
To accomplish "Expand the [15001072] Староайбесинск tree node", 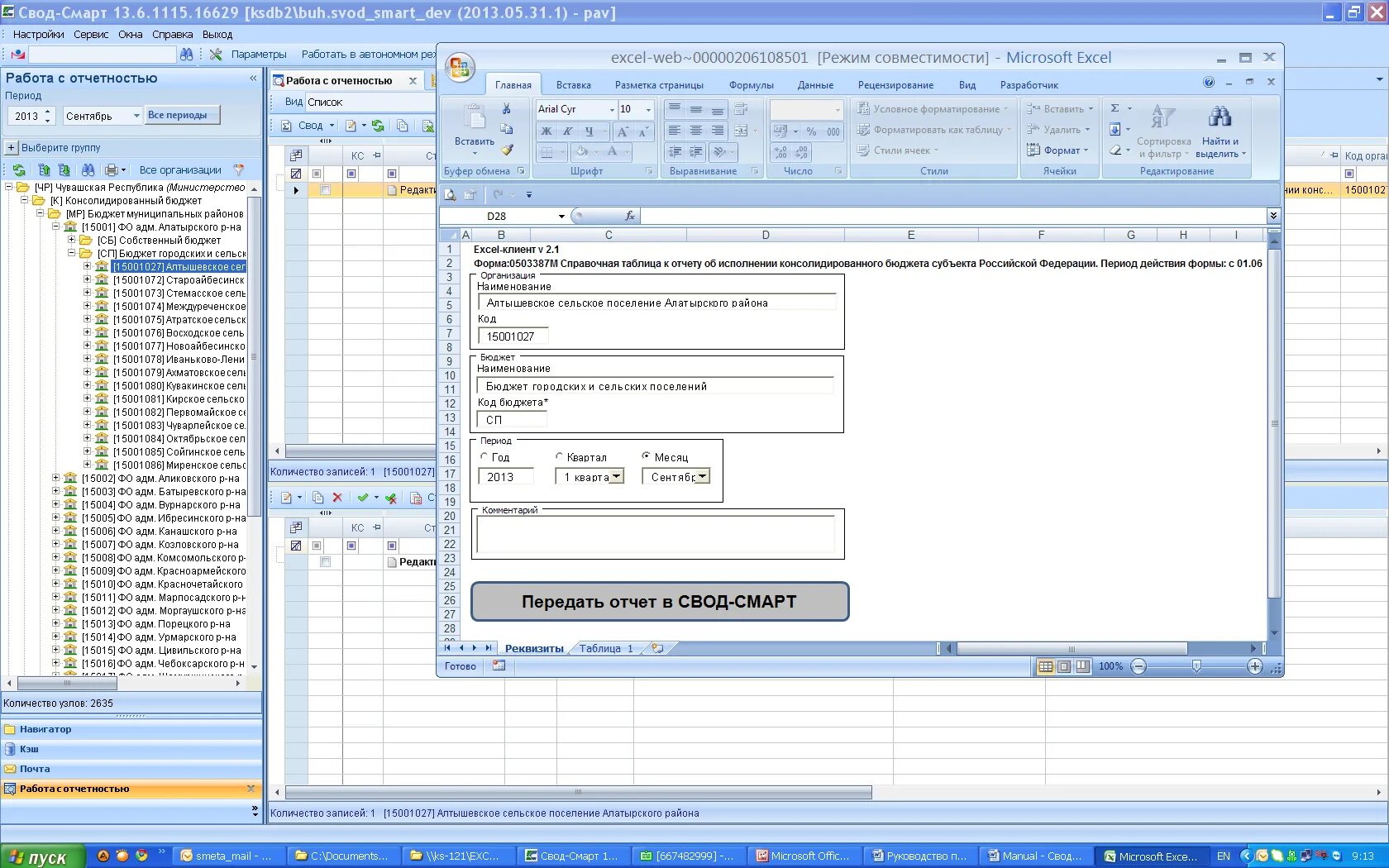I will pyautogui.click(x=87, y=280).
